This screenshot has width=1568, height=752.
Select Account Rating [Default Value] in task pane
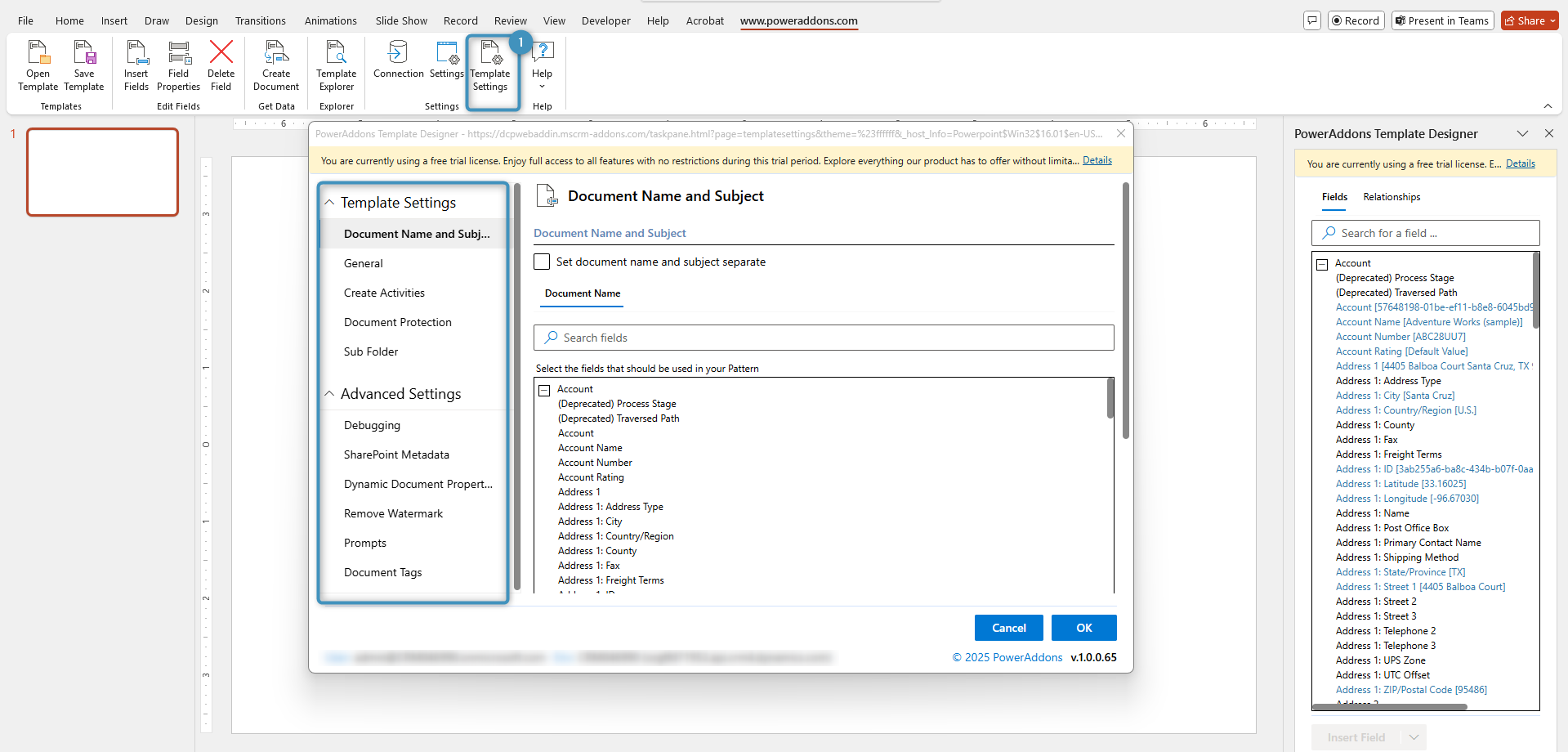[1401, 351]
